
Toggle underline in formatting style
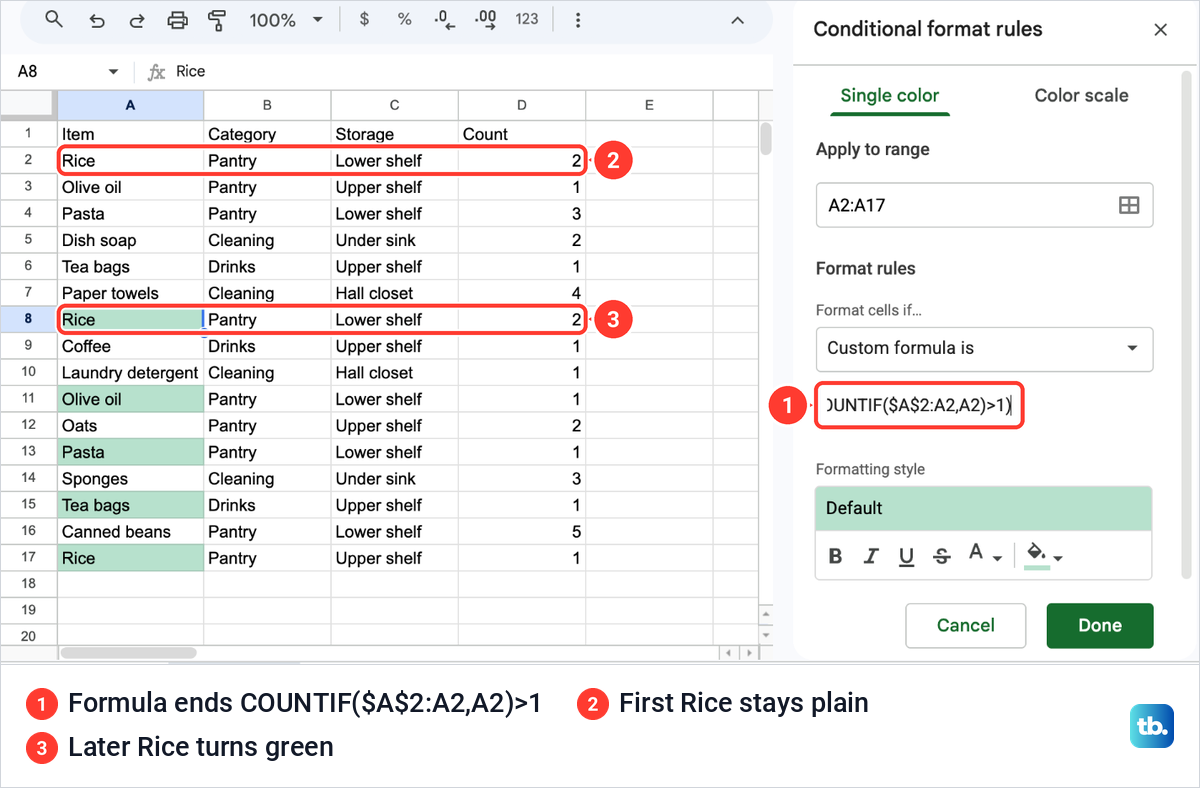(x=906, y=556)
